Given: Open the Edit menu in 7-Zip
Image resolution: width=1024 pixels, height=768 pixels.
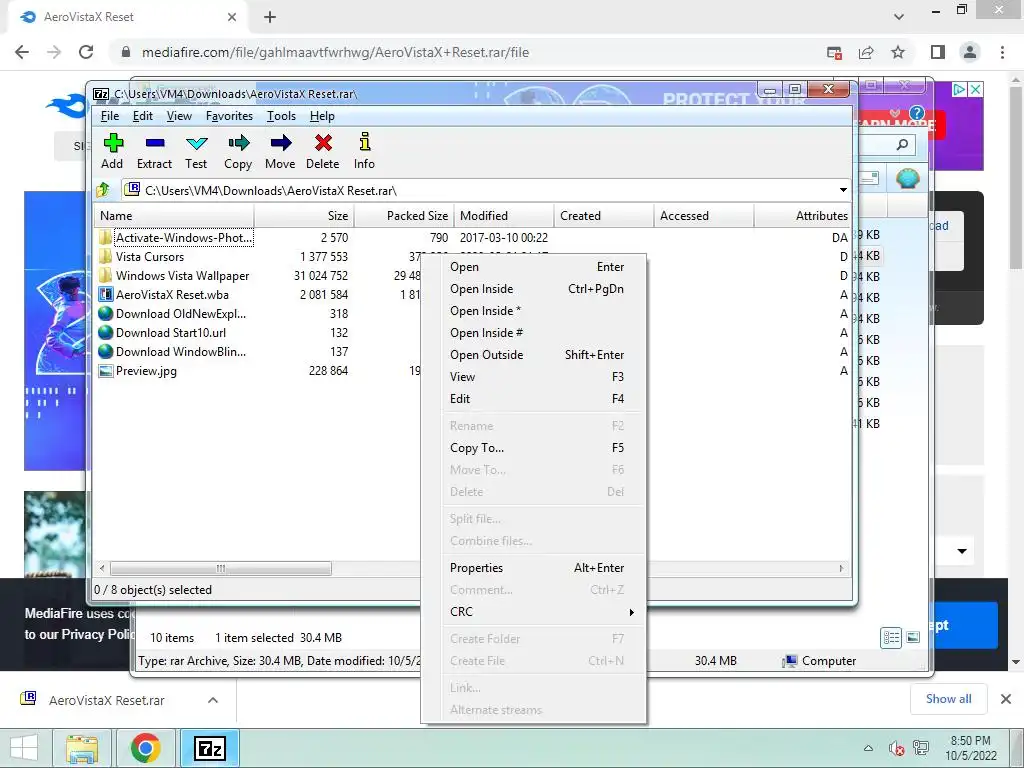Looking at the screenshot, I should point(142,116).
